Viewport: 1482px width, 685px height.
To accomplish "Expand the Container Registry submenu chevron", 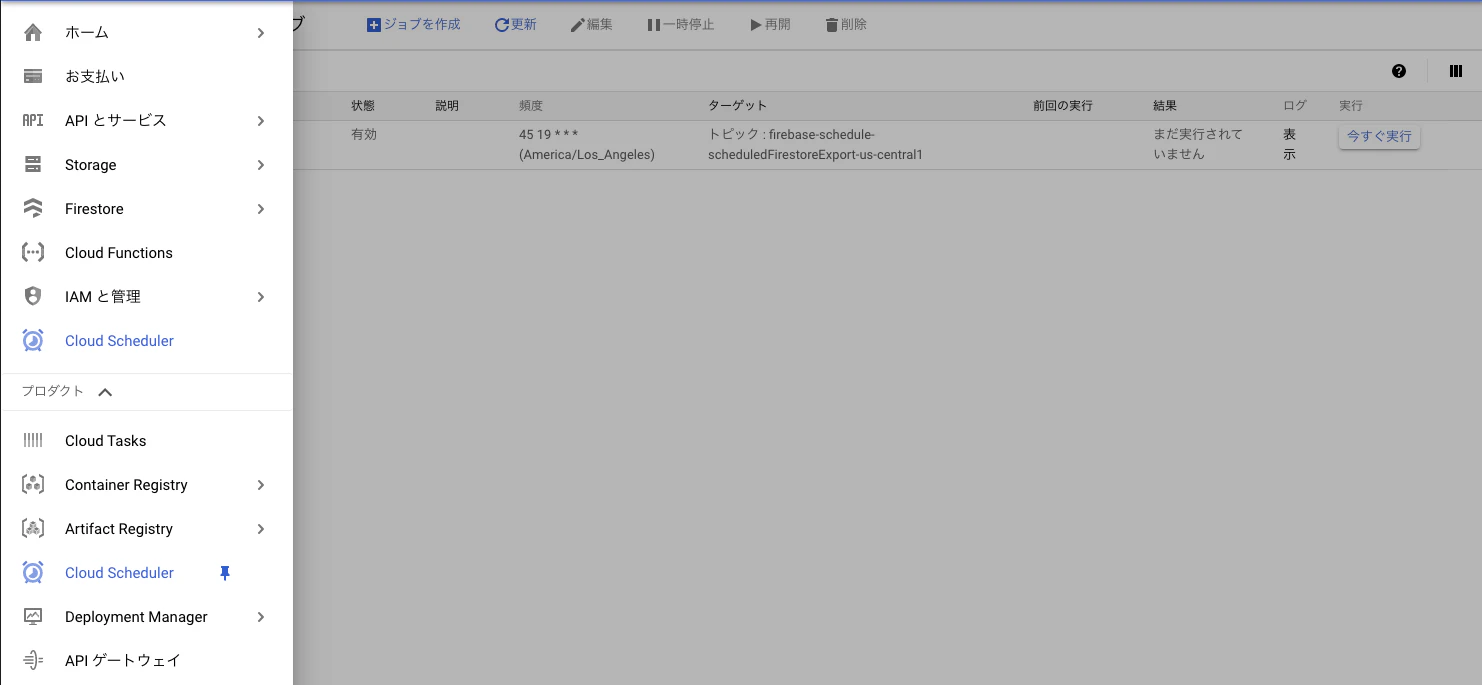I will [x=261, y=485].
